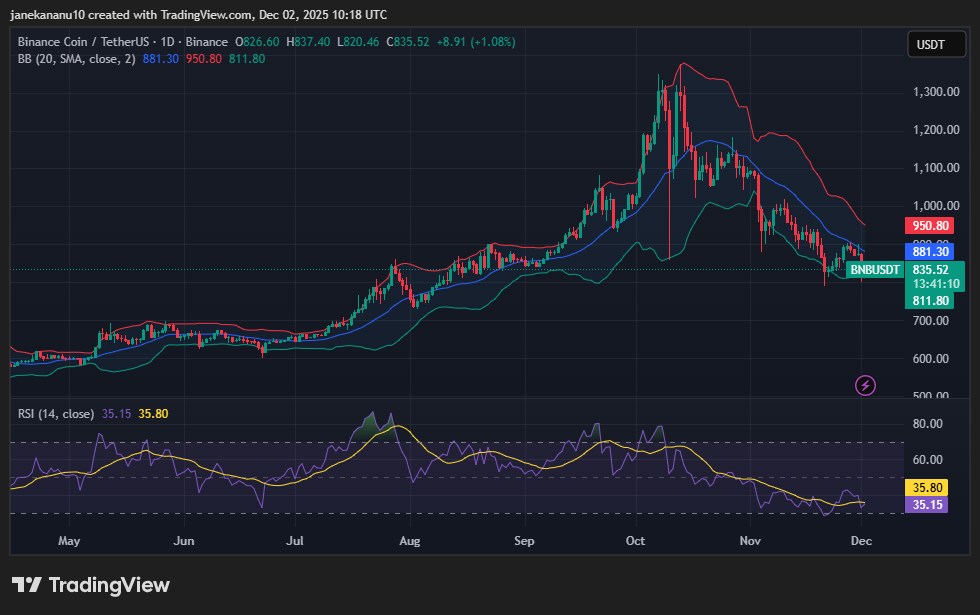The width and height of the screenshot is (980, 615).
Task: Click the Dec label on the time axis
Action: pyautogui.click(x=861, y=541)
